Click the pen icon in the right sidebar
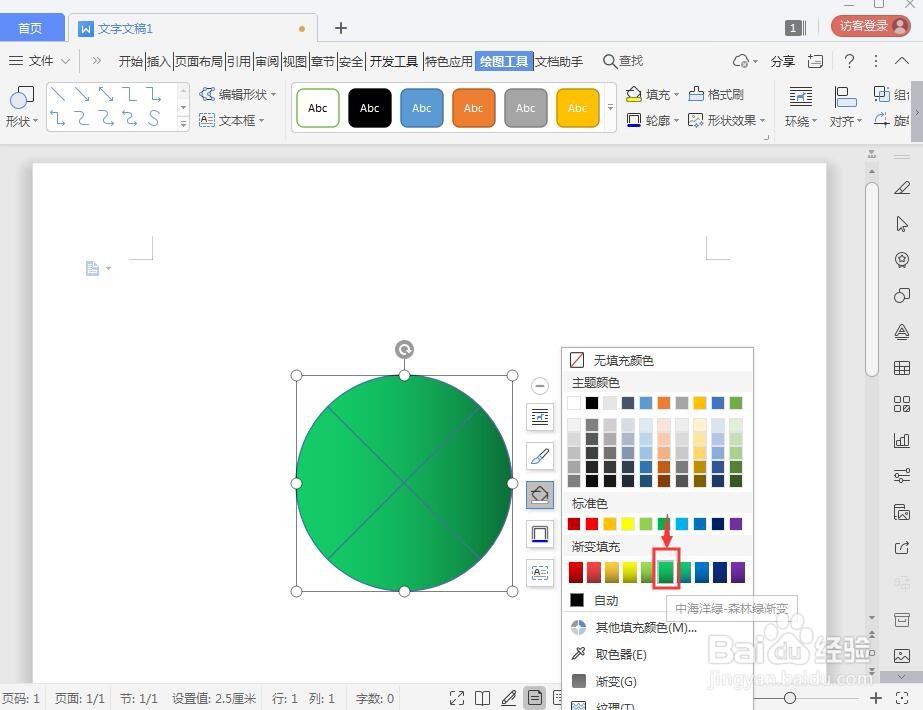The image size is (923, 710). 901,188
